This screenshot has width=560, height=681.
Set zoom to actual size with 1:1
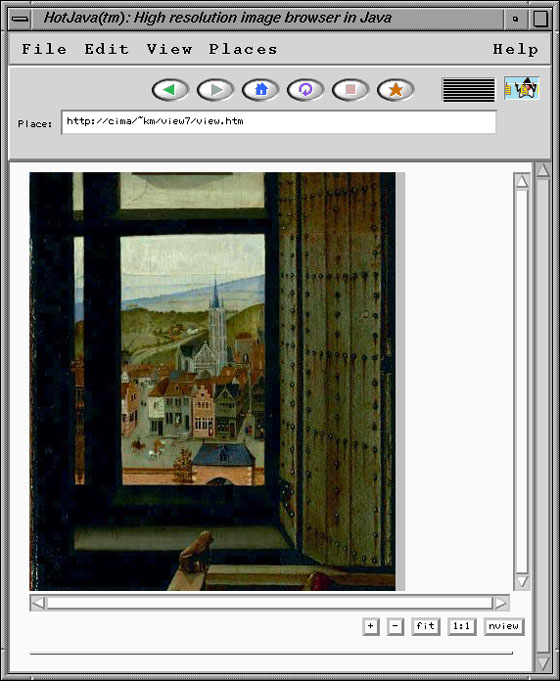tap(461, 626)
